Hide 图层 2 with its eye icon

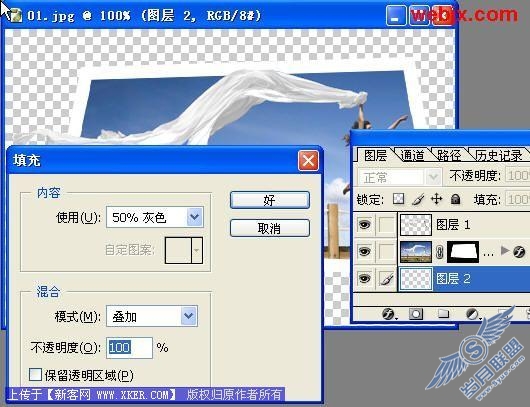pyautogui.click(x=364, y=279)
